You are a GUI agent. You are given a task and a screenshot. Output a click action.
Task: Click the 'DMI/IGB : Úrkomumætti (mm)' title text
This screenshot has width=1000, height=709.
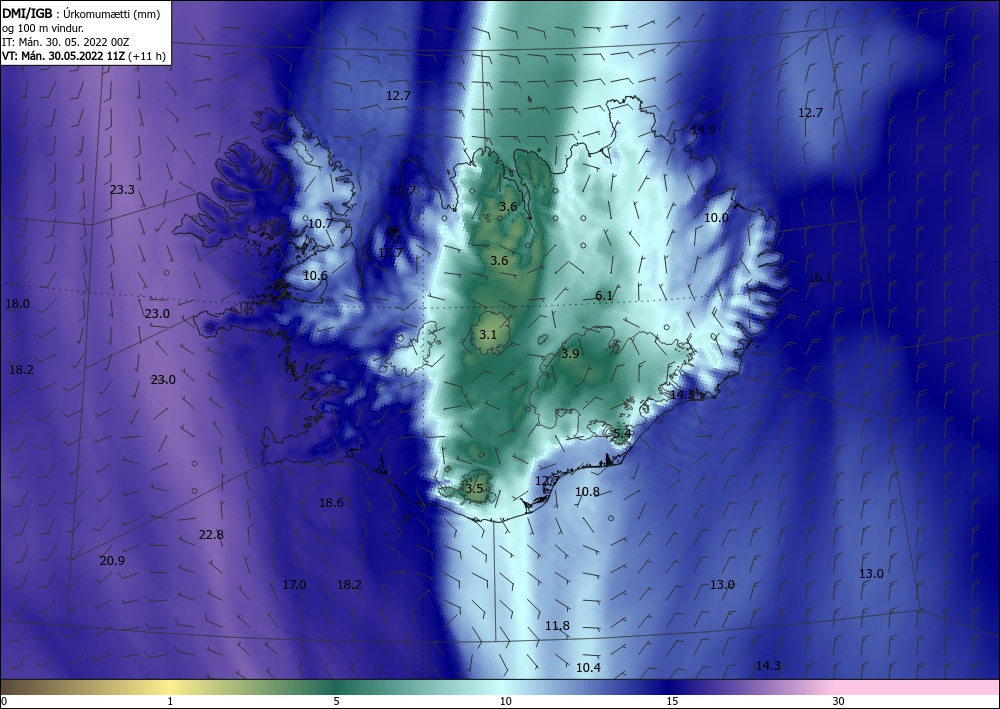point(81,14)
